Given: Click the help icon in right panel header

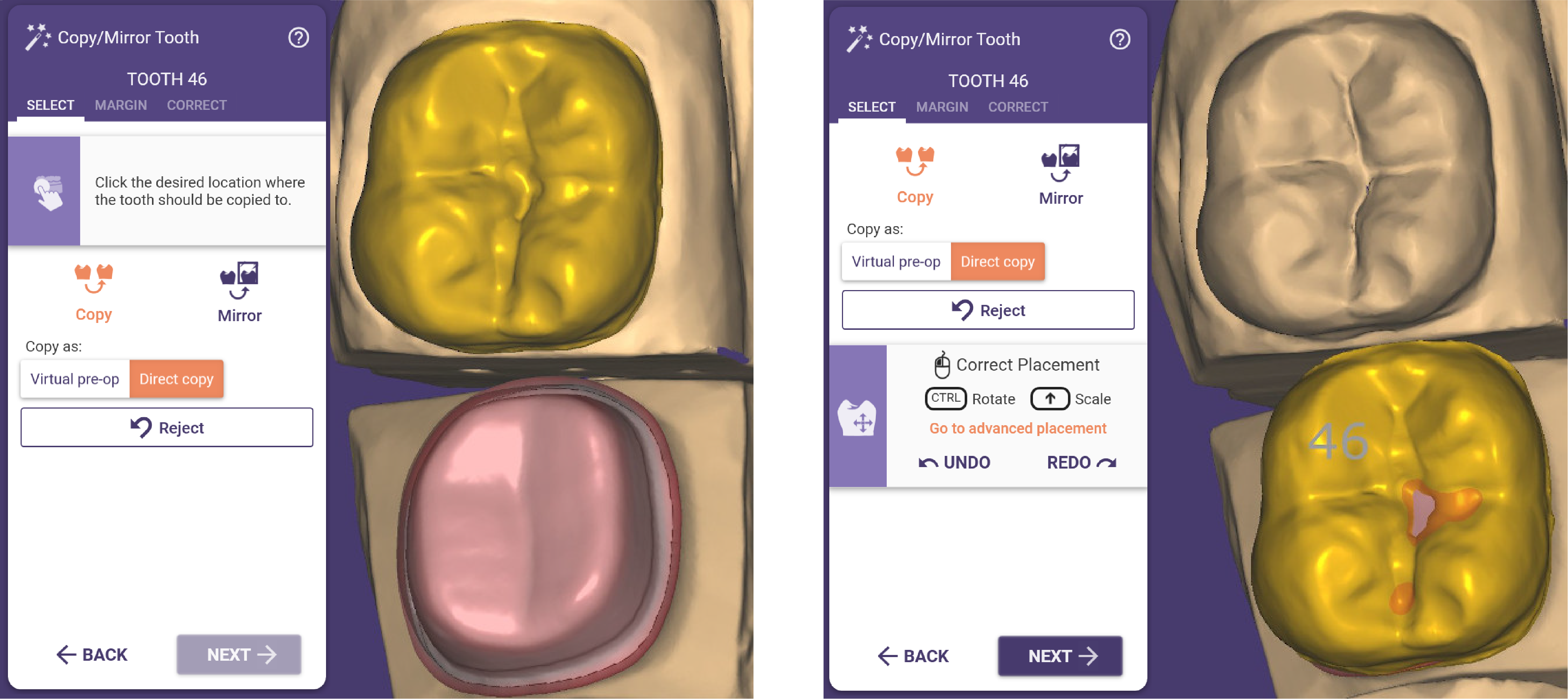Looking at the screenshot, I should pyautogui.click(x=1119, y=40).
